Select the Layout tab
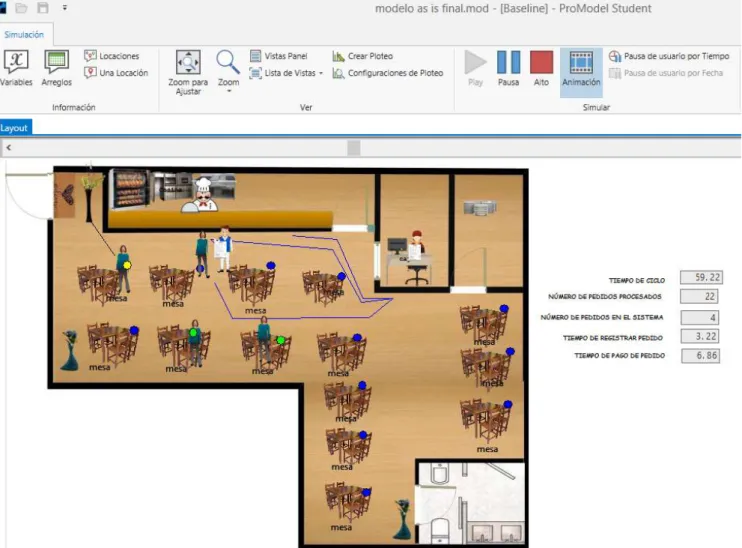Viewport: 742px width, 548px height. (x=14, y=128)
